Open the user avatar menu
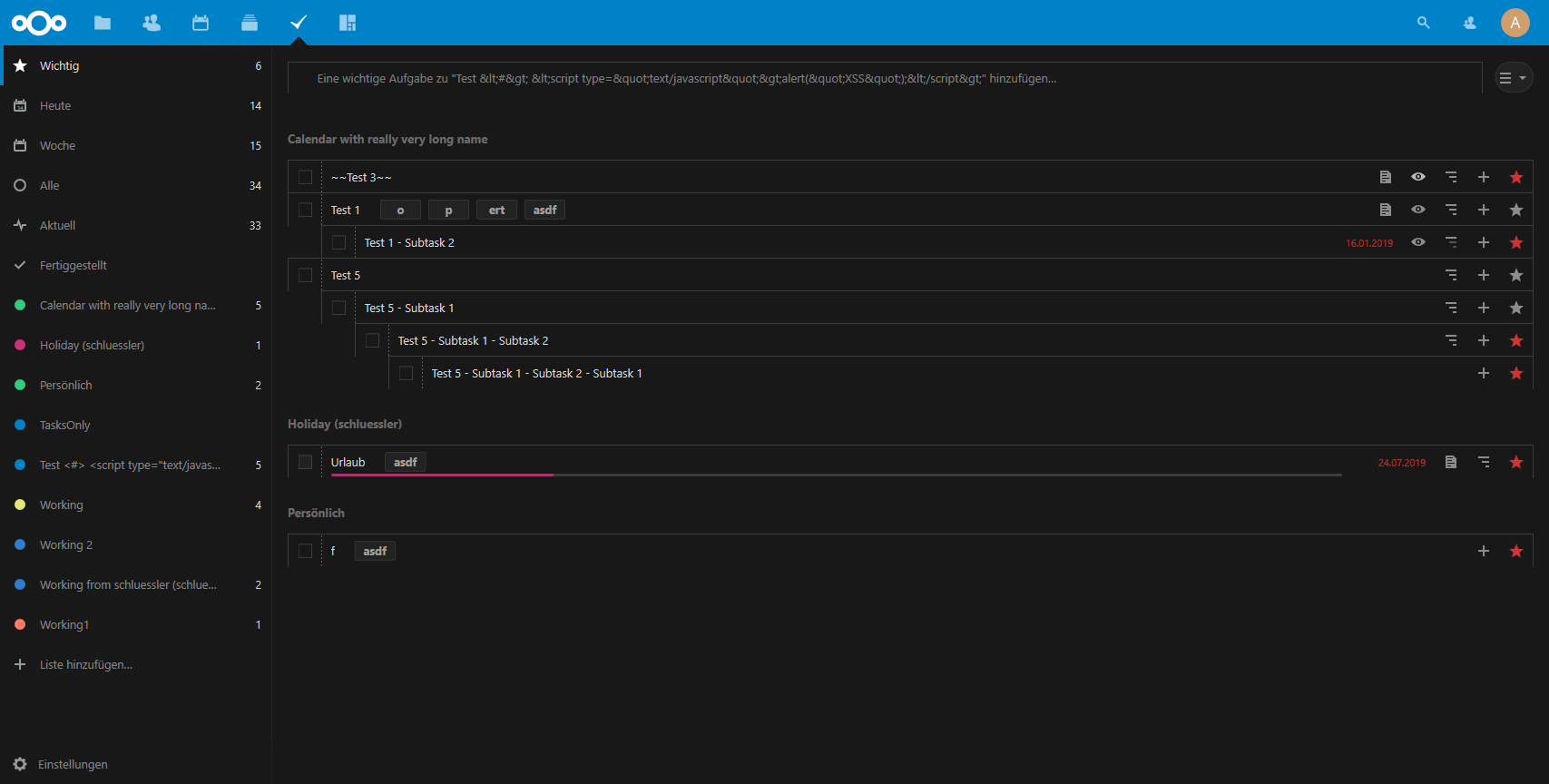This screenshot has width=1549, height=784. (x=1515, y=23)
